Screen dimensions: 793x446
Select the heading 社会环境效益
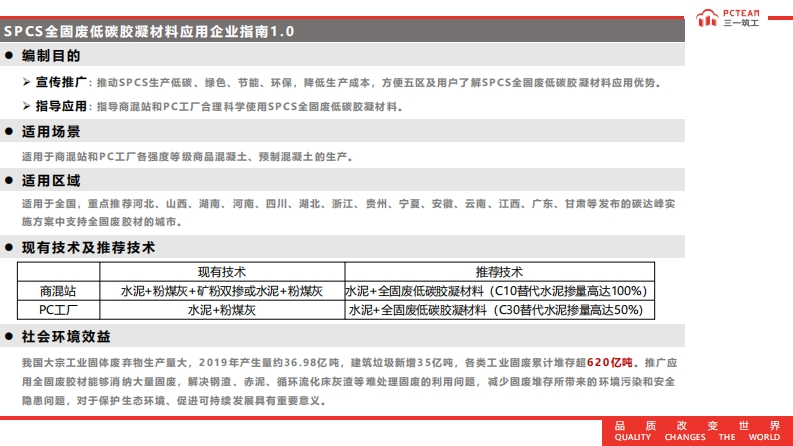pos(66,337)
